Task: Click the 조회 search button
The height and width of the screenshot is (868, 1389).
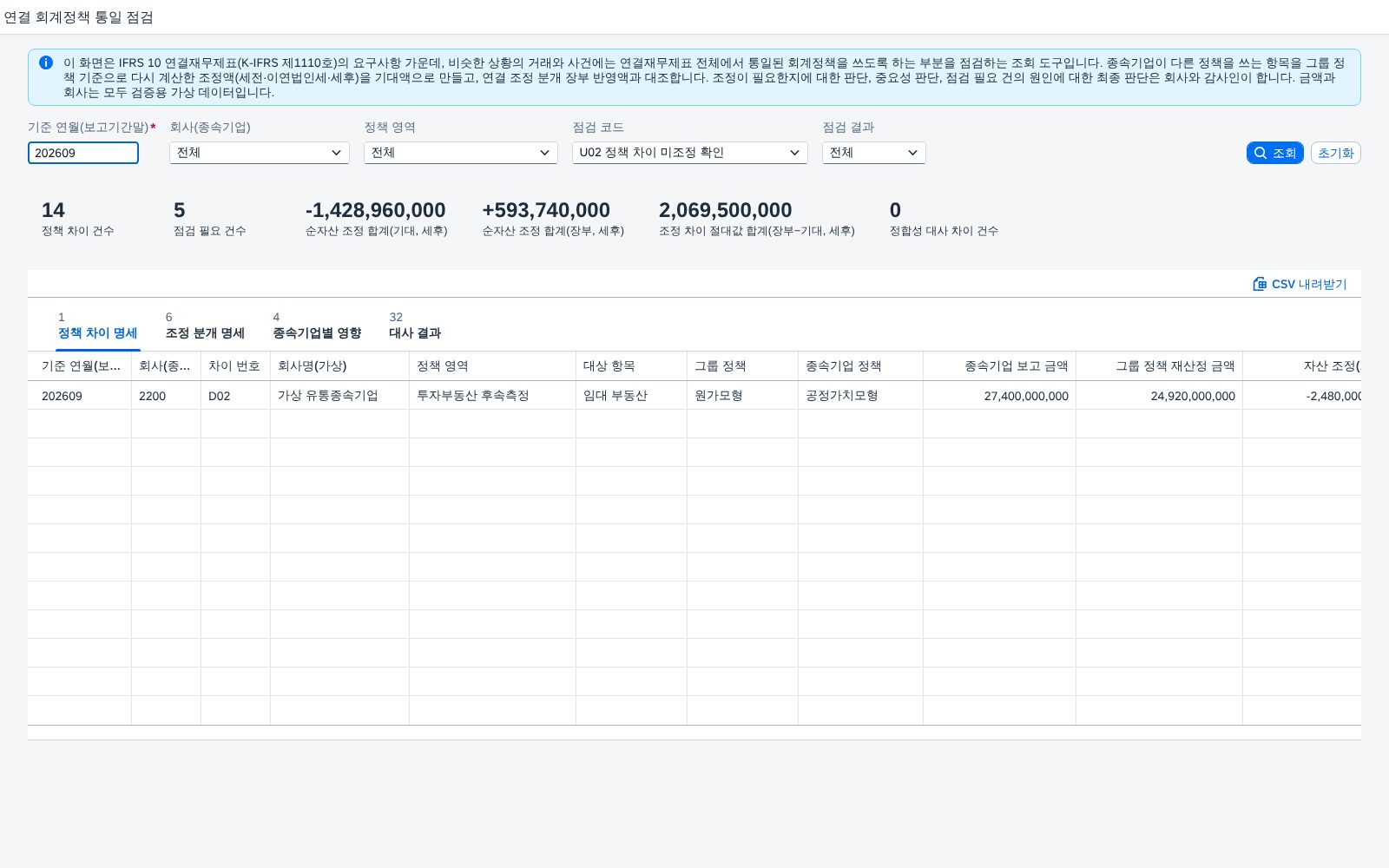Action: click(1274, 153)
